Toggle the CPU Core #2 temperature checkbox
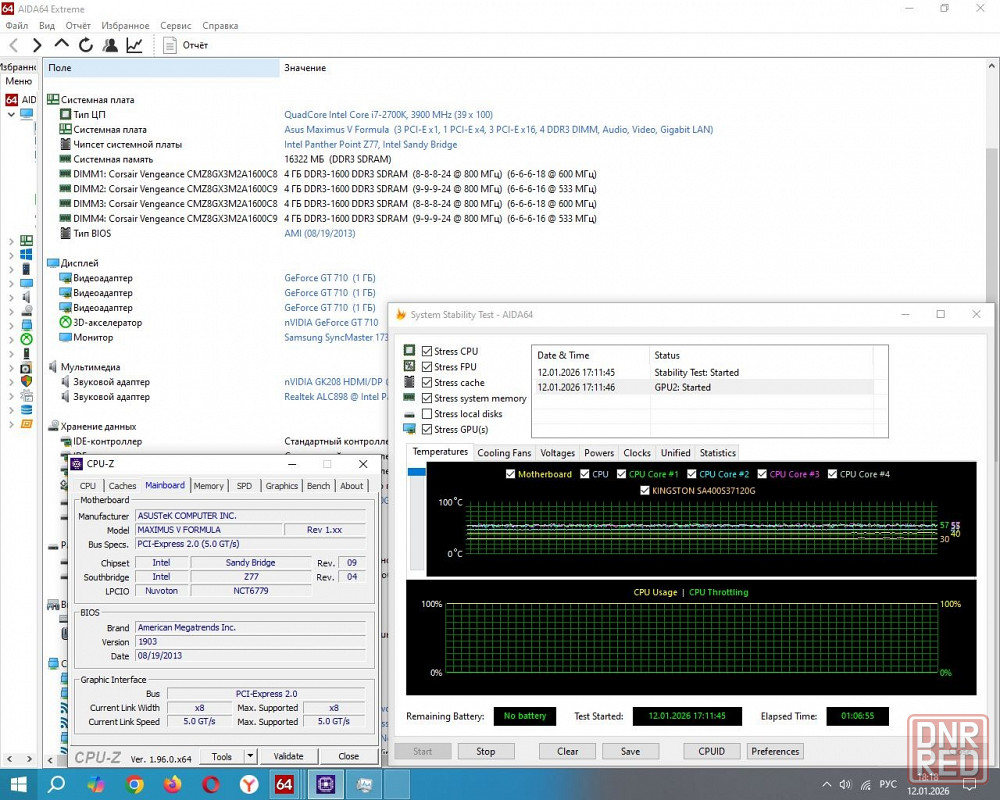1000x800 pixels. (691, 474)
